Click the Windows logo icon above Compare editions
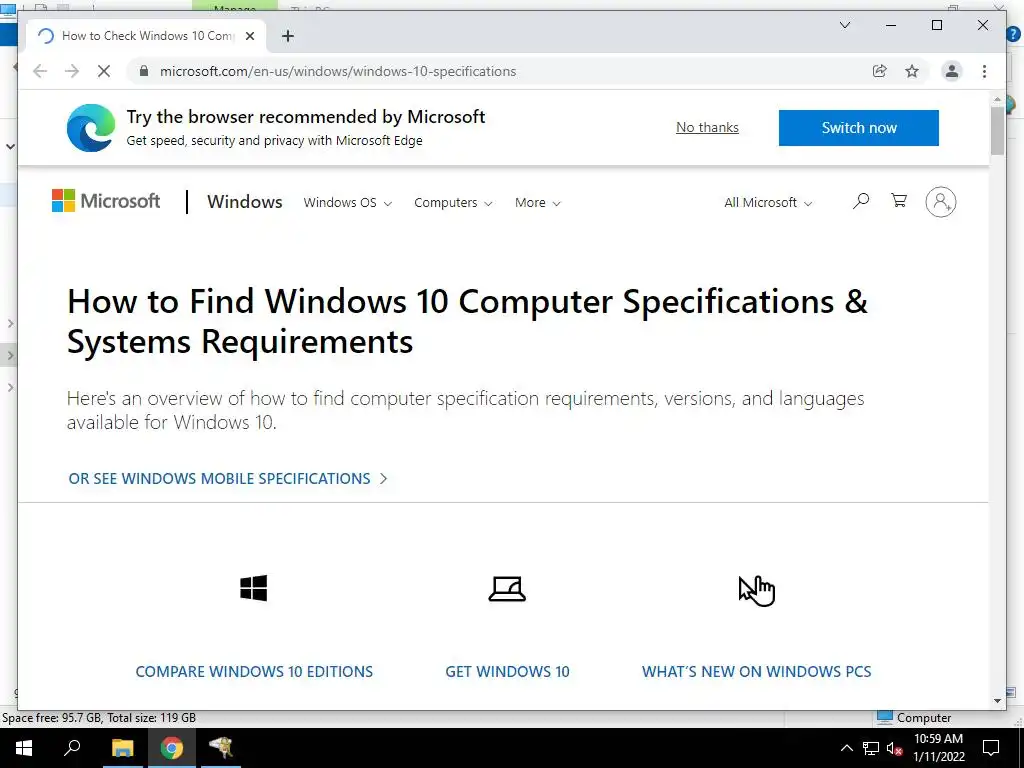The width and height of the screenshot is (1024, 768). click(253, 588)
